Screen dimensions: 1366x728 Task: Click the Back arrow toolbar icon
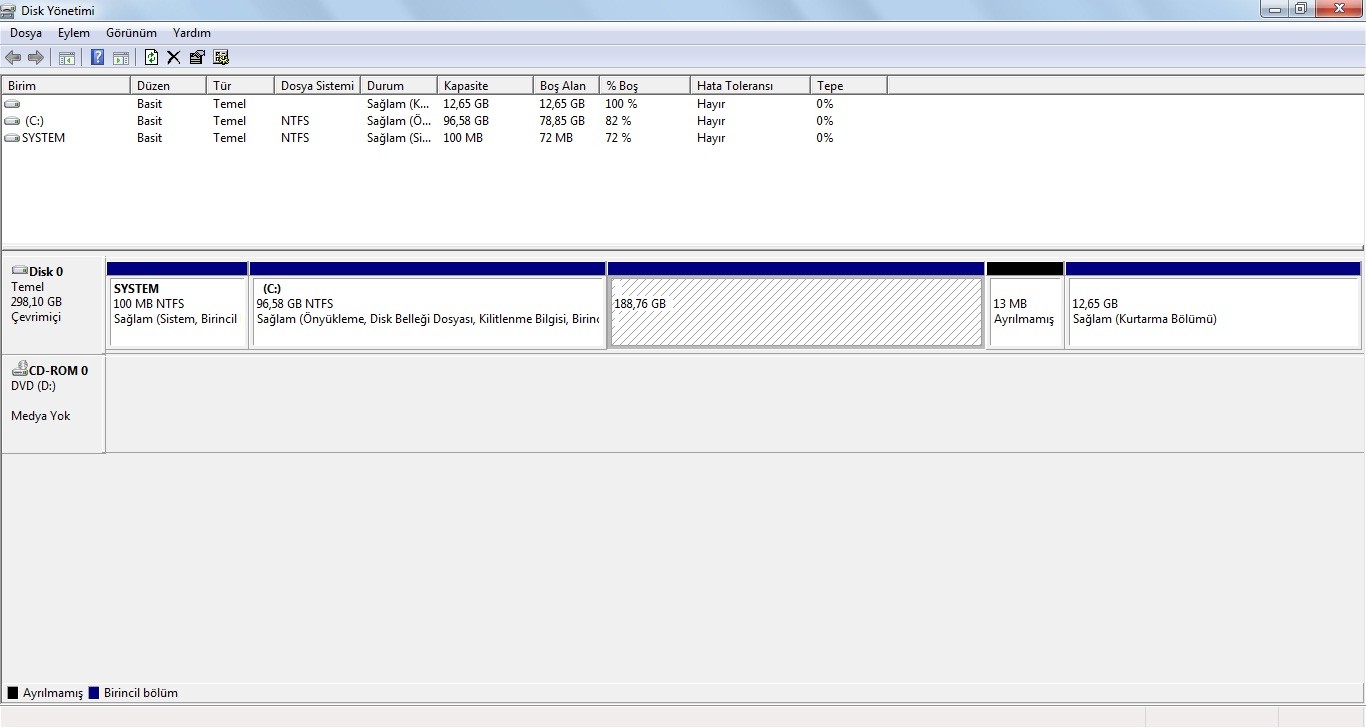13,58
